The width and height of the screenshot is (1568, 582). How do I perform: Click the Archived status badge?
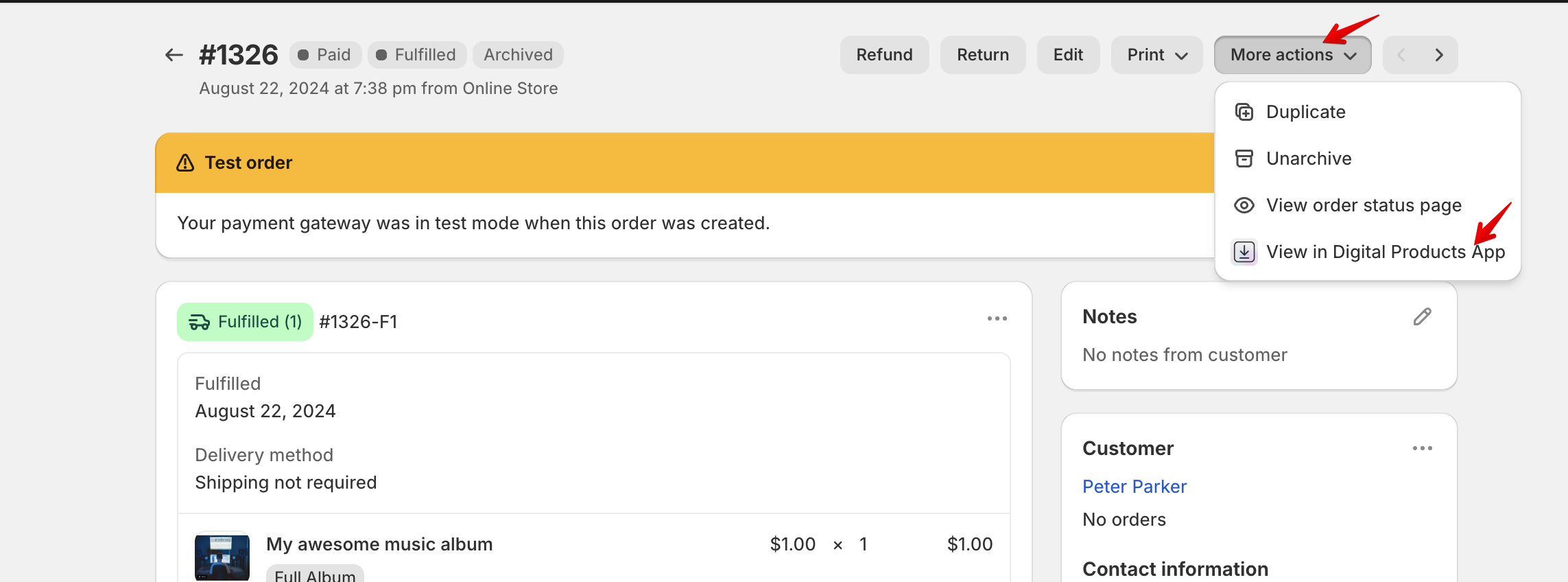(x=517, y=54)
